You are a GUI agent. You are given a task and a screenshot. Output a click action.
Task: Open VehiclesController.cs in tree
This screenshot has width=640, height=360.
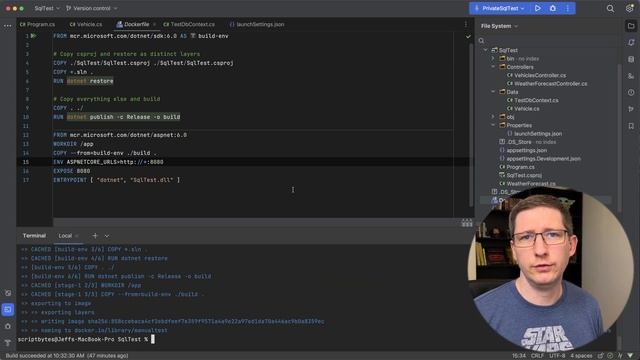(x=536, y=75)
